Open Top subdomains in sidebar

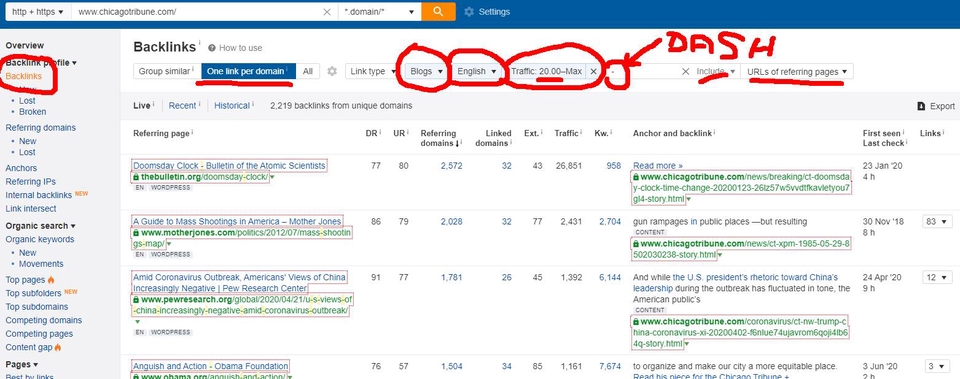click(37, 306)
